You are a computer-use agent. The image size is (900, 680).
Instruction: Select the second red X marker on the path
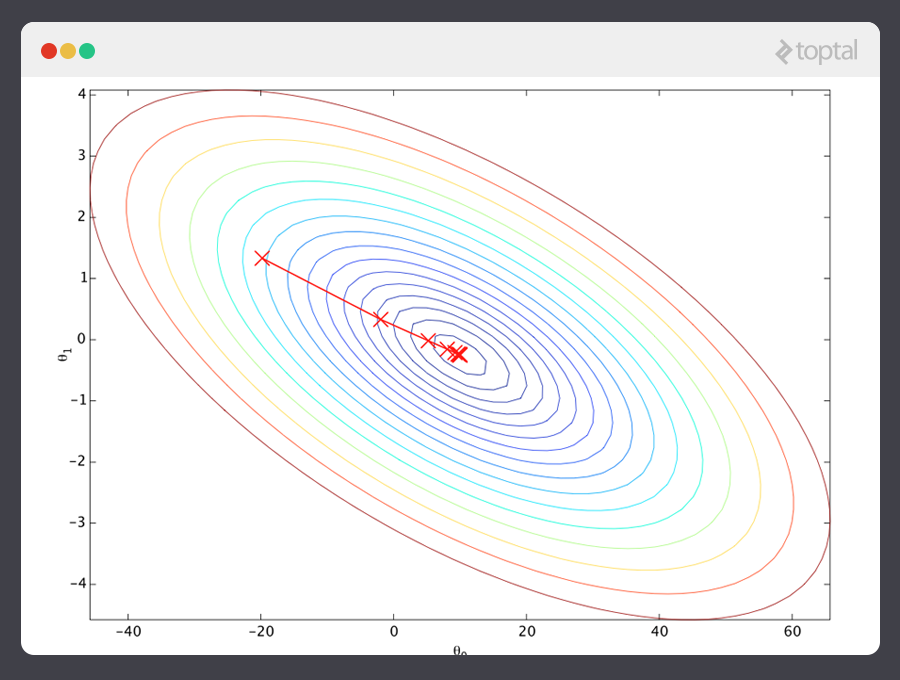[x=381, y=319]
